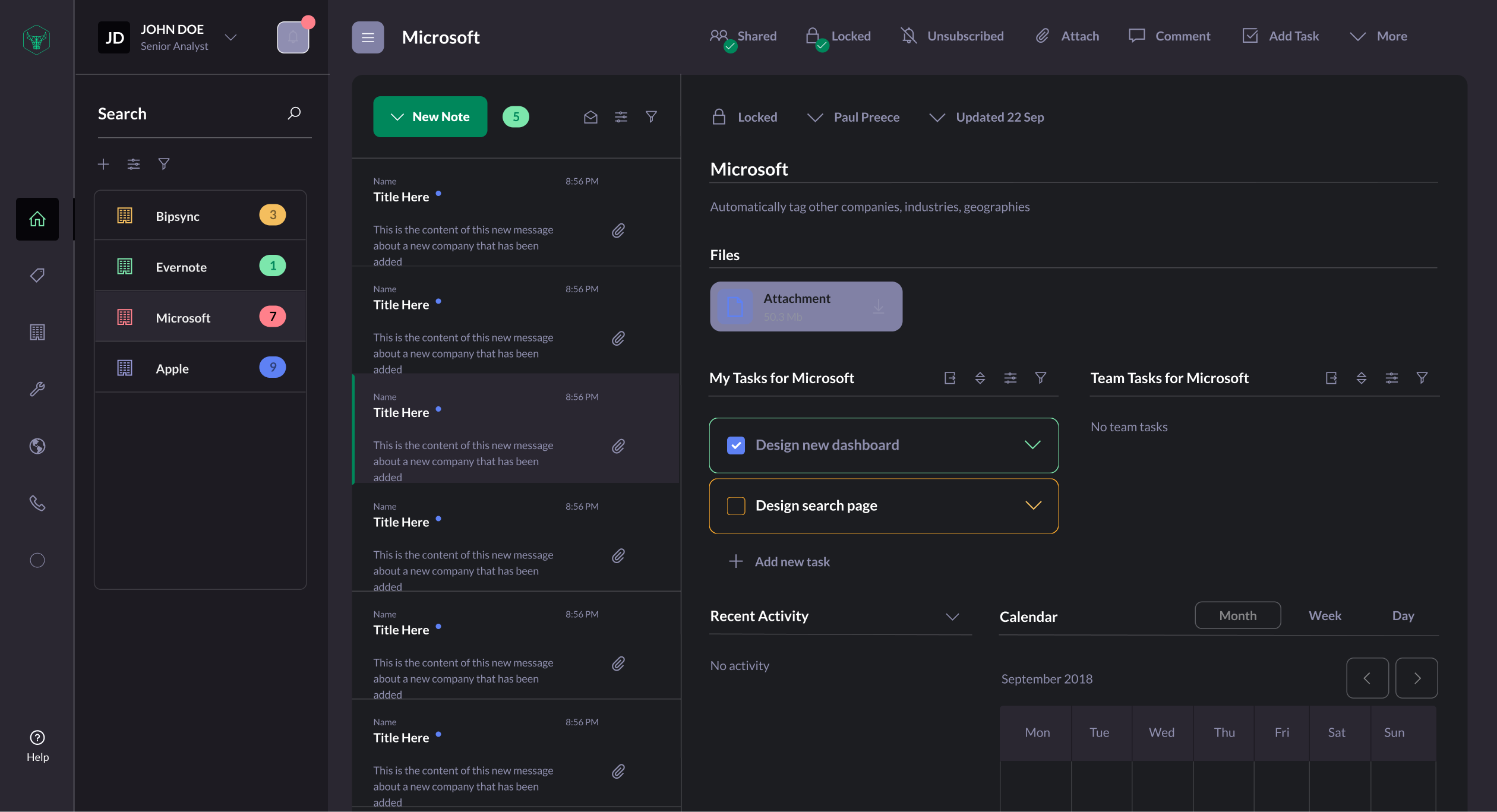
Task: Open My Tasks settings sliders icon
Action: (x=1010, y=378)
